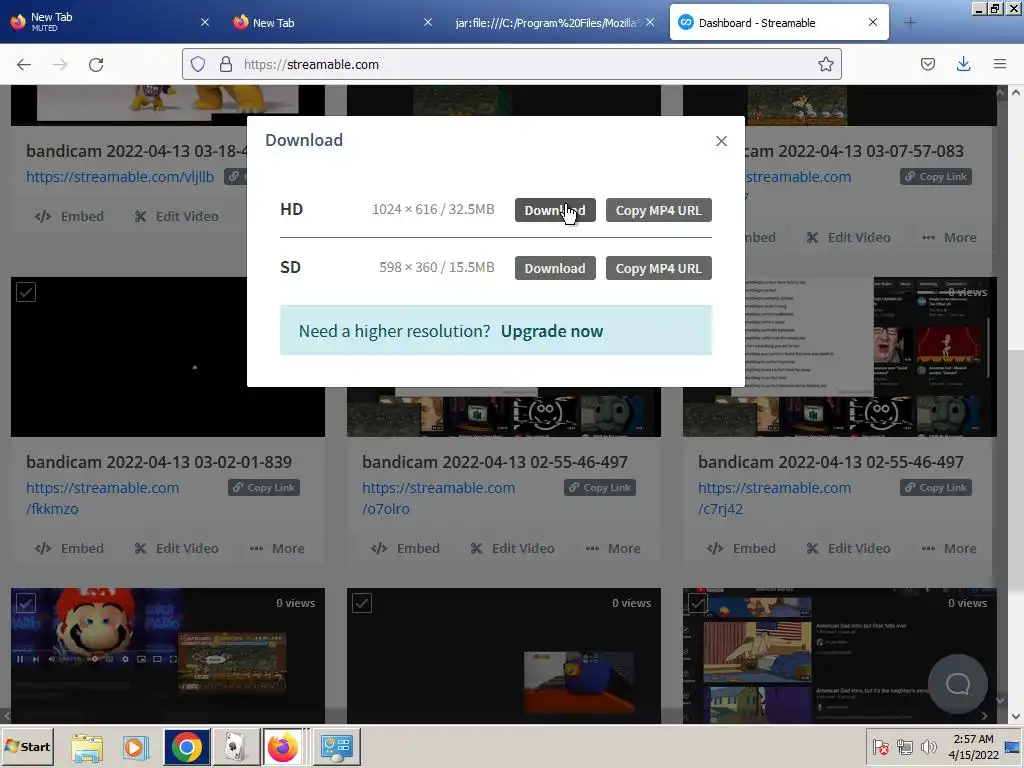Expand More options for the c7rj42 video

[x=949, y=549]
